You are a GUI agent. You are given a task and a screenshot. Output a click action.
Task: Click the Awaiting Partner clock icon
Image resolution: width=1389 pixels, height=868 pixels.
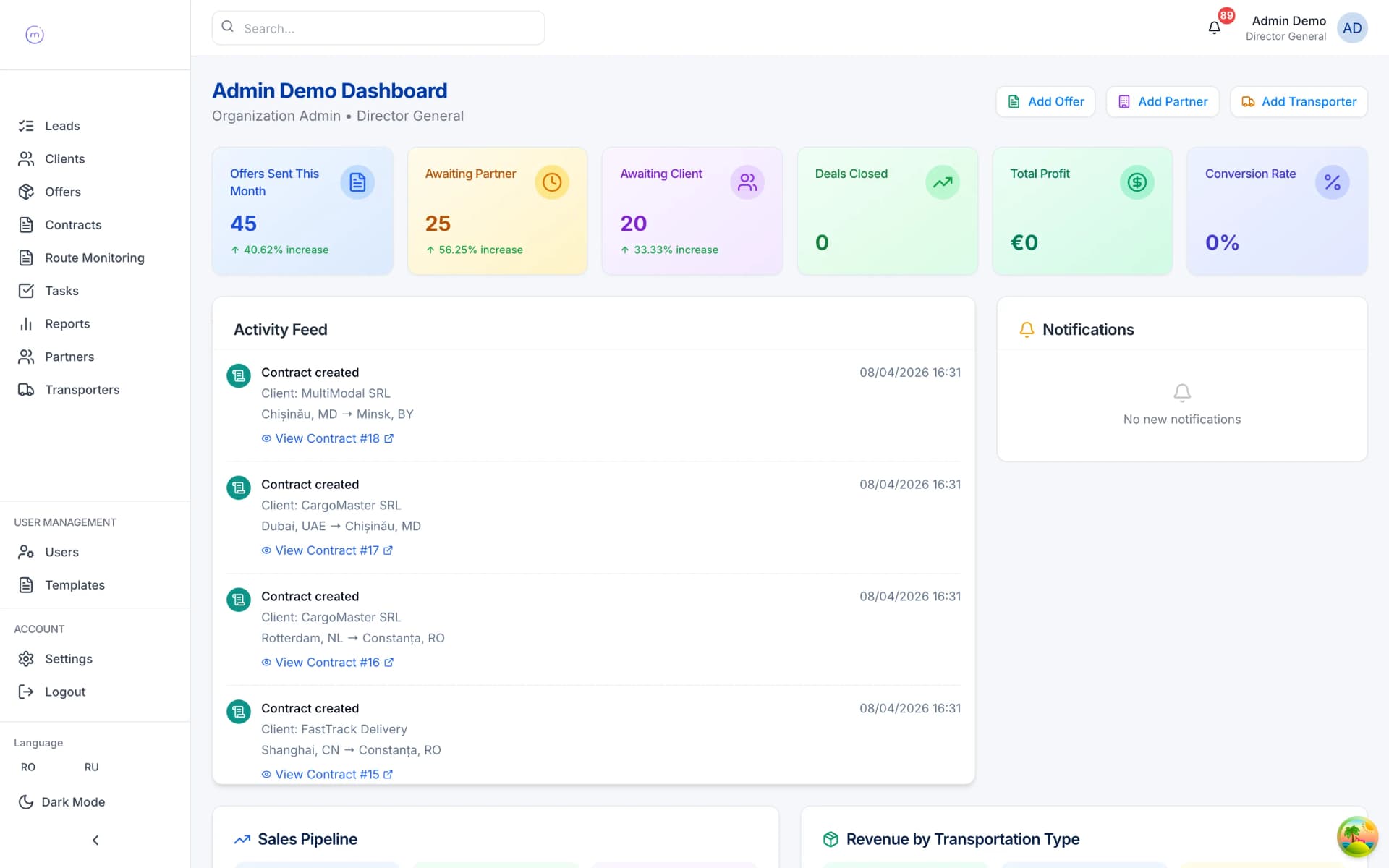coord(552,182)
